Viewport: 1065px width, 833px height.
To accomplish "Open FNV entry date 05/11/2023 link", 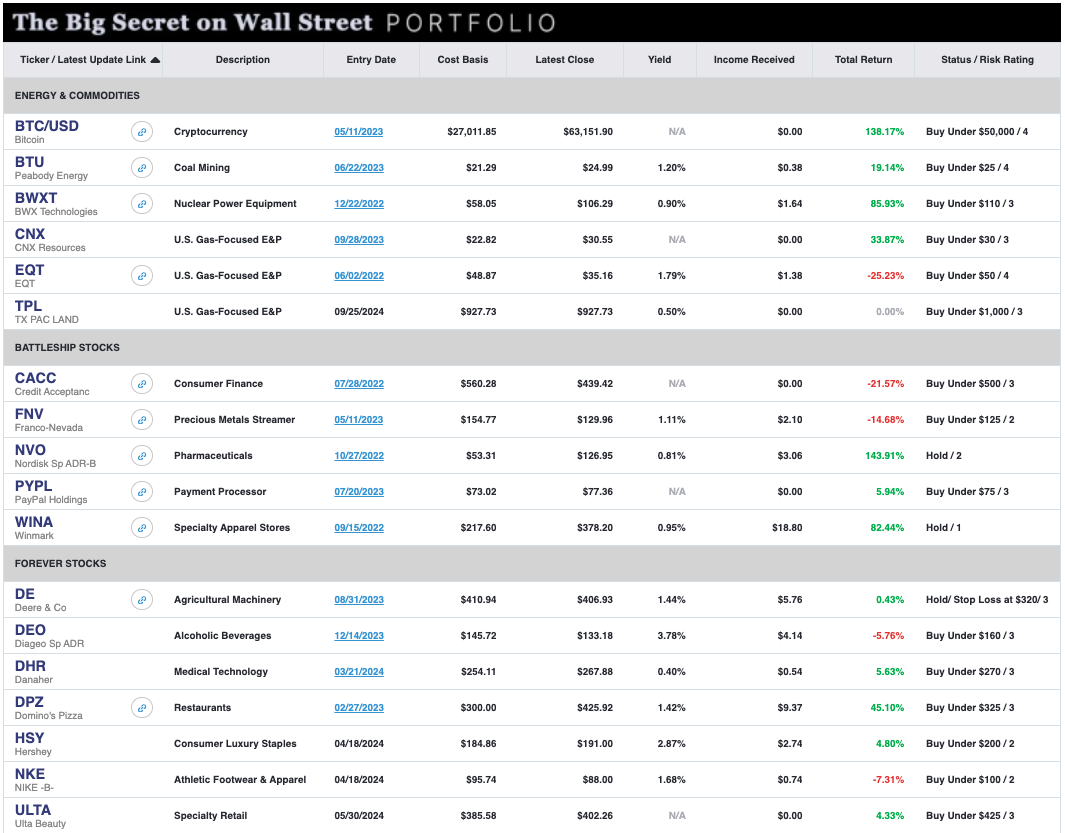I will click(x=359, y=420).
